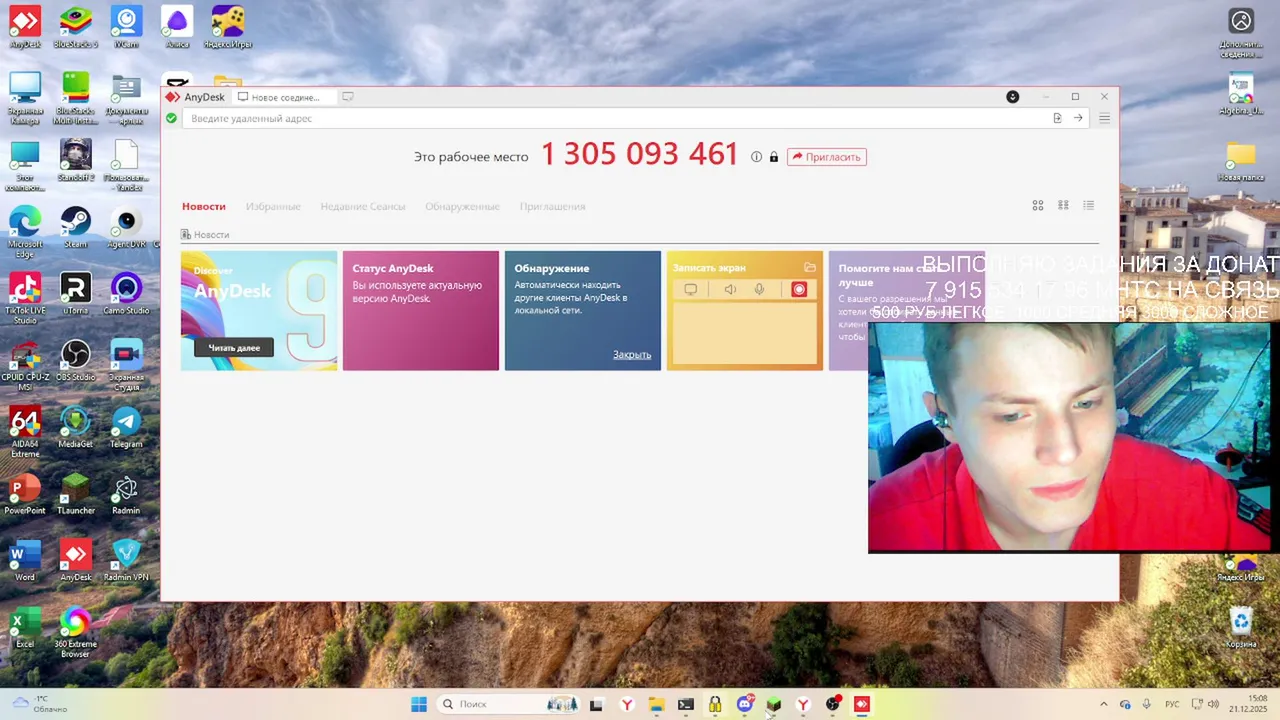Click the connect arrow in AnyDesk address bar
1280x720 pixels.
(x=1078, y=118)
